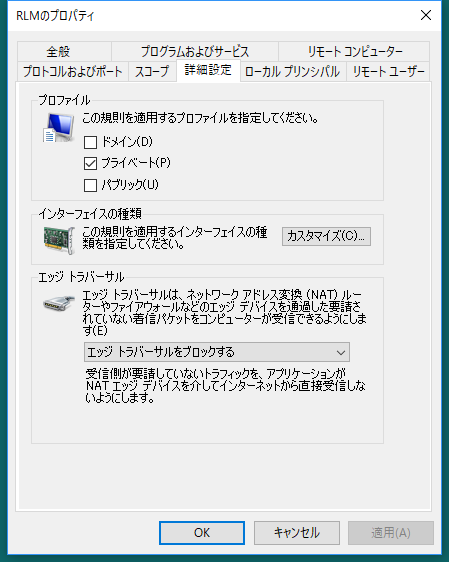Open the エッジ トラバーサル dropdown list

pos(217,352)
